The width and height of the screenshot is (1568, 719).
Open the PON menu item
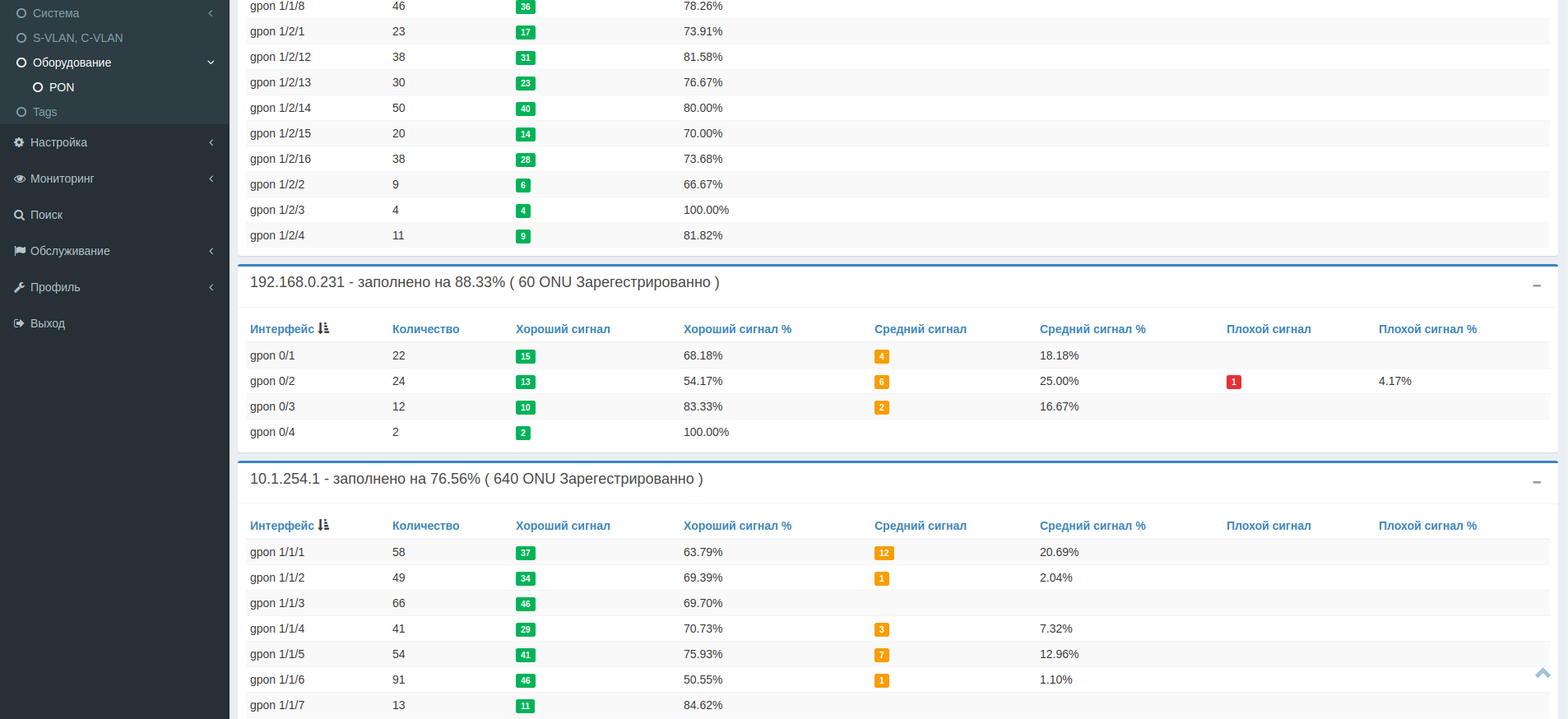(61, 87)
